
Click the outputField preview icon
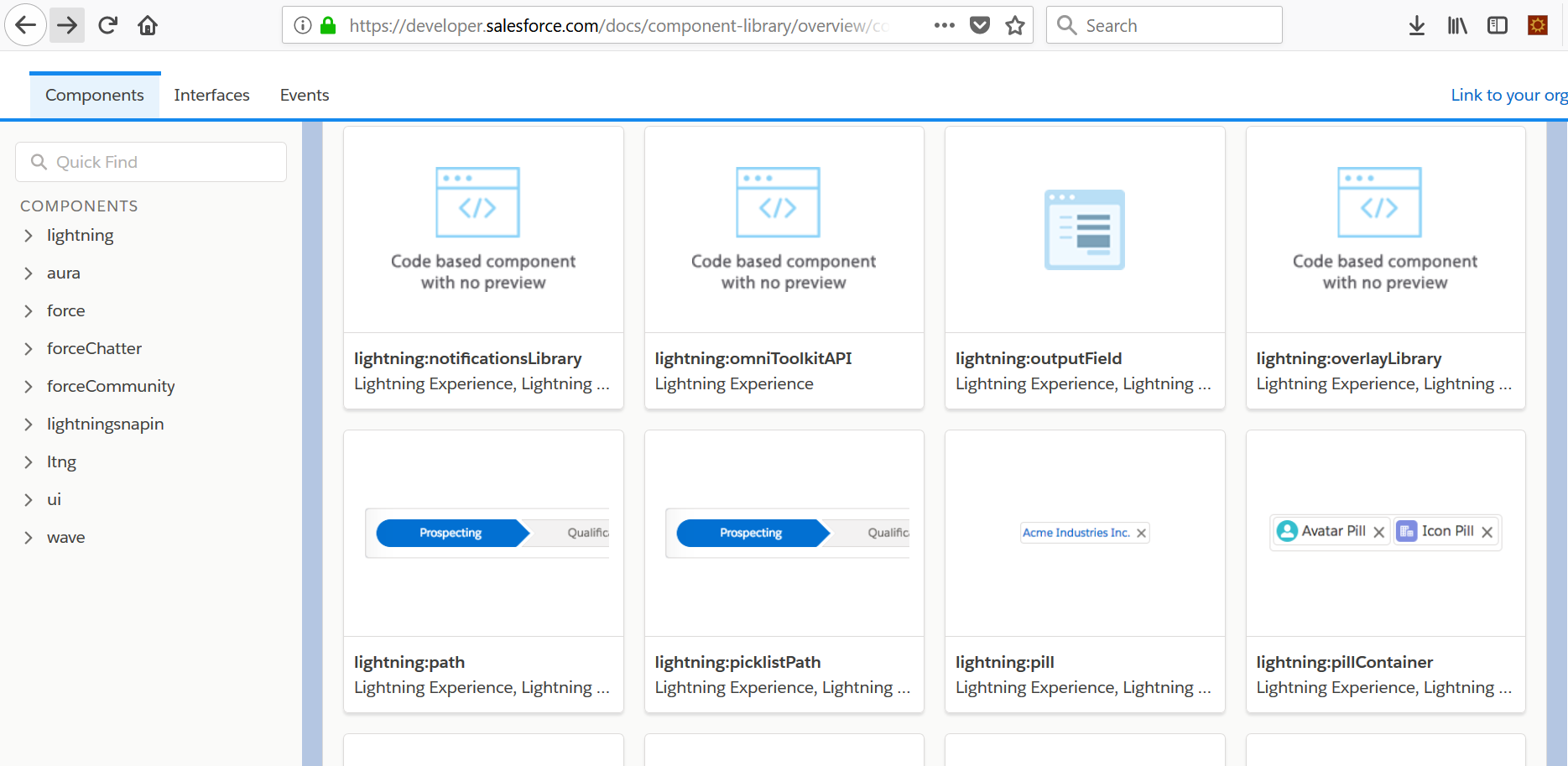[1085, 229]
